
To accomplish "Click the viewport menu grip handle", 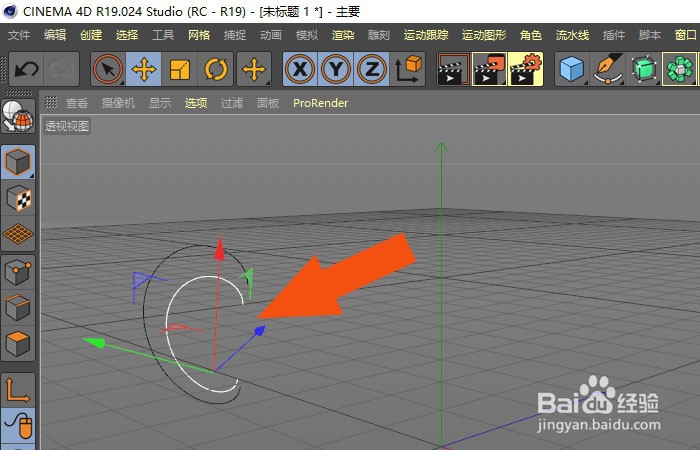I will click(x=51, y=103).
